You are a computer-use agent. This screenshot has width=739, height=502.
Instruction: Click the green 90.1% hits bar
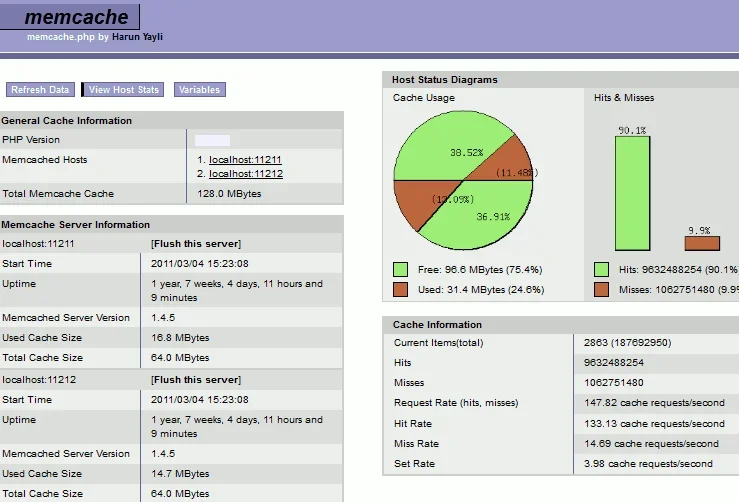tap(632, 193)
